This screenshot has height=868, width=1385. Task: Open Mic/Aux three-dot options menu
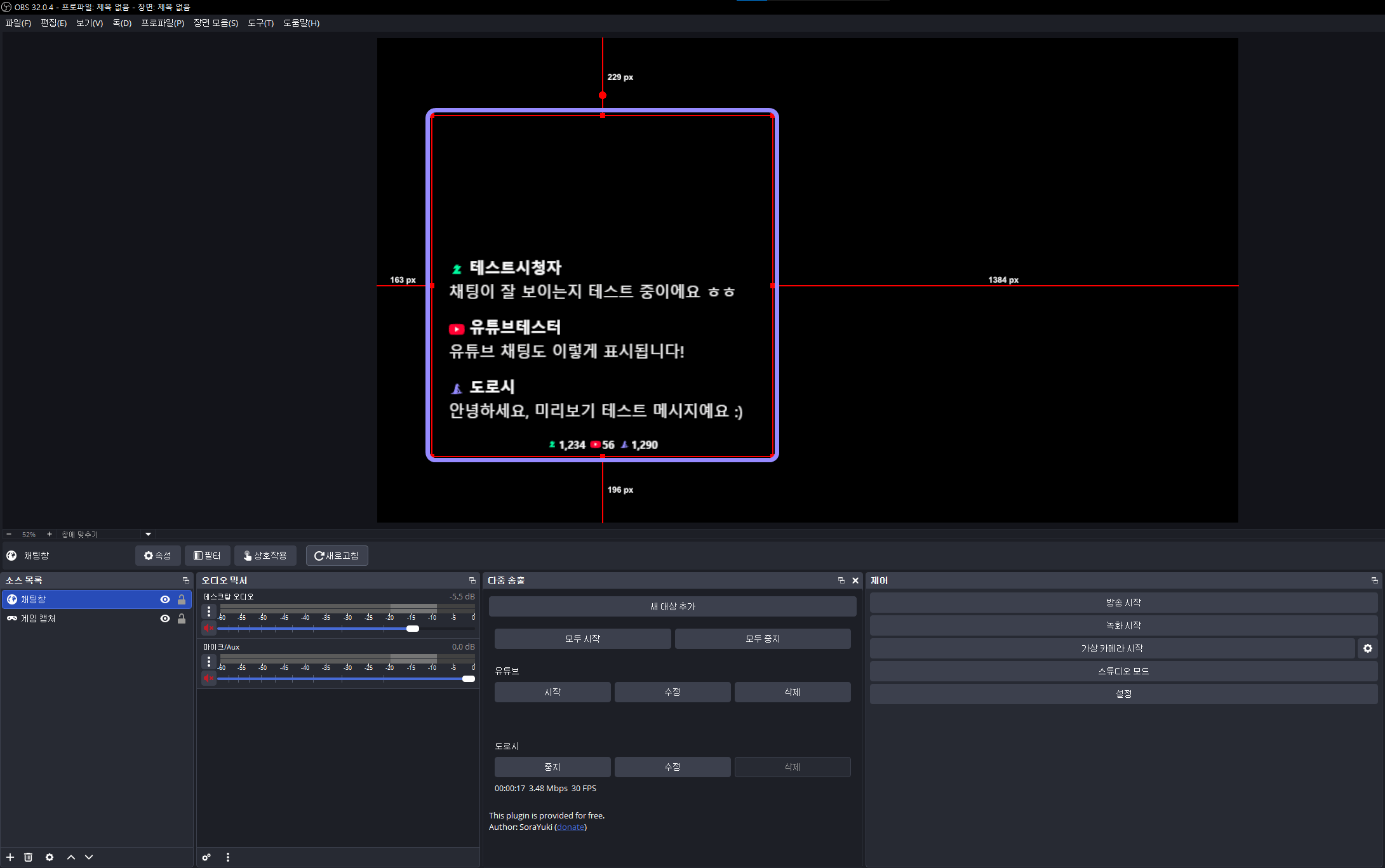tap(209, 662)
